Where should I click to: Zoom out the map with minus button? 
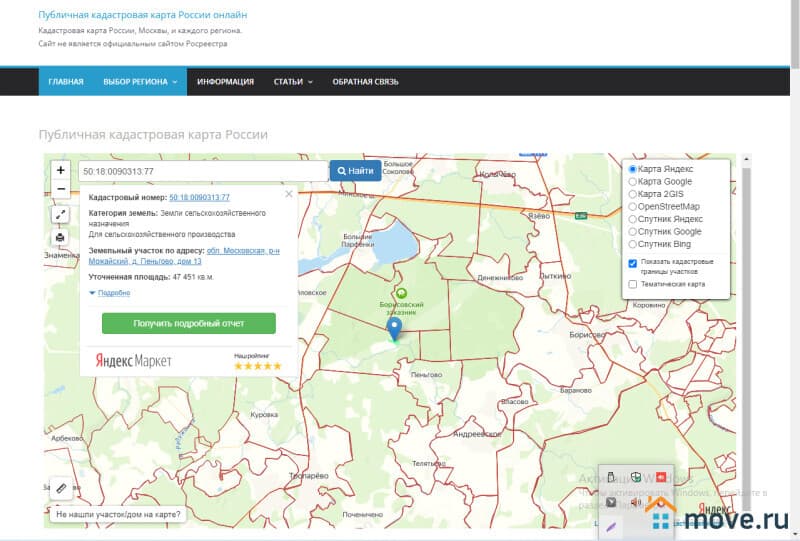[x=61, y=189]
